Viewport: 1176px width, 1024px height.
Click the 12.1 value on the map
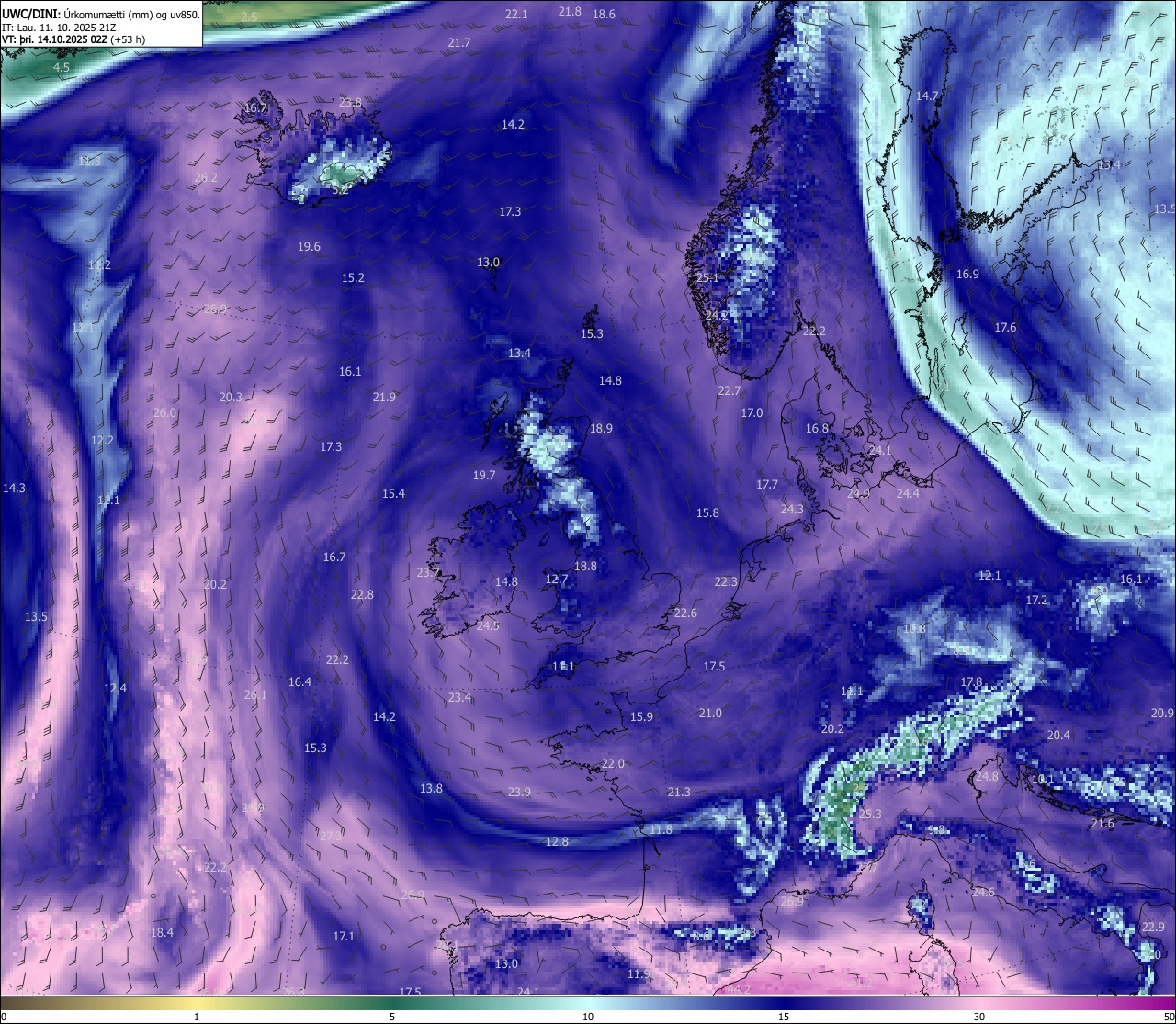989,575
